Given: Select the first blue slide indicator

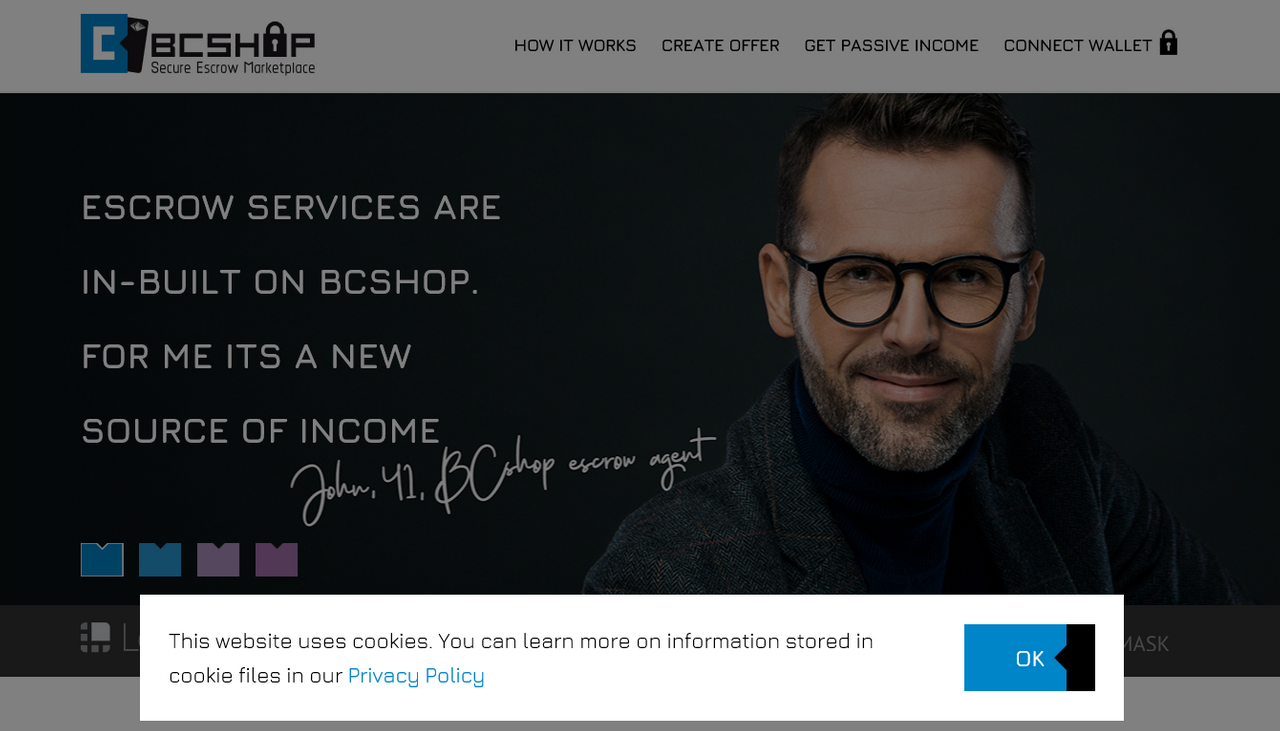Looking at the screenshot, I should point(102,560).
